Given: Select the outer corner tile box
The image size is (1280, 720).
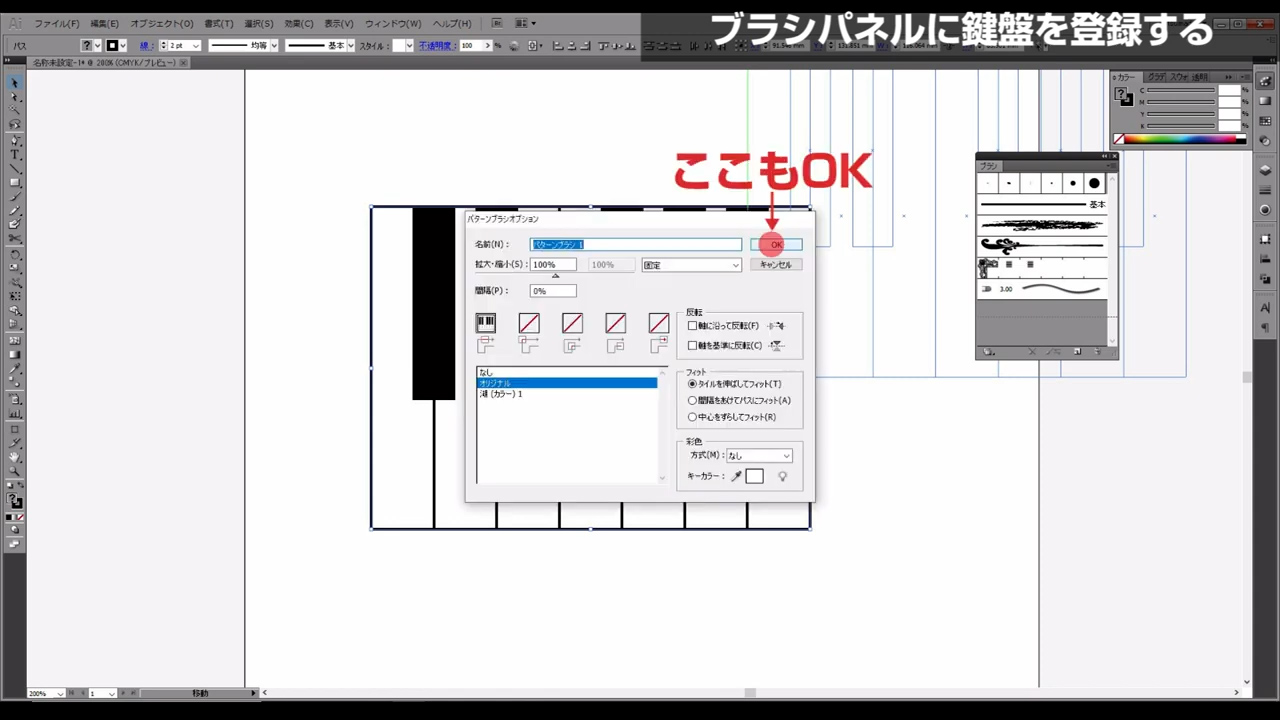Looking at the screenshot, I should point(529,323).
